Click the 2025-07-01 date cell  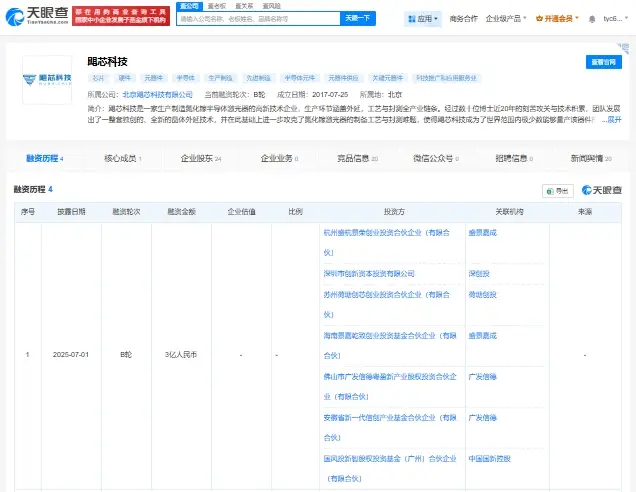pos(71,354)
